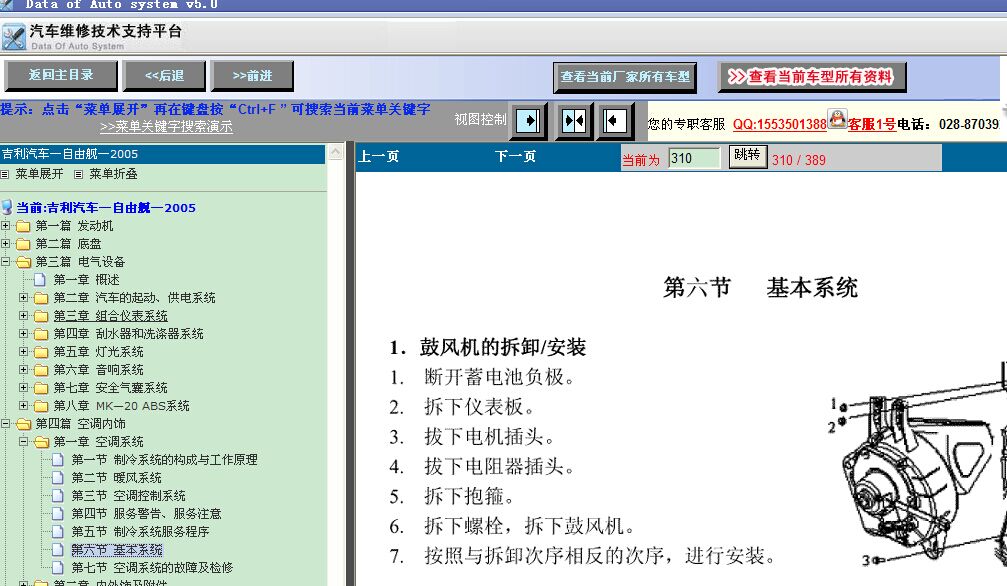Select 第六节 基本系统 tree item
The height and width of the screenshot is (586, 1007).
pyautogui.click(x=116, y=550)
